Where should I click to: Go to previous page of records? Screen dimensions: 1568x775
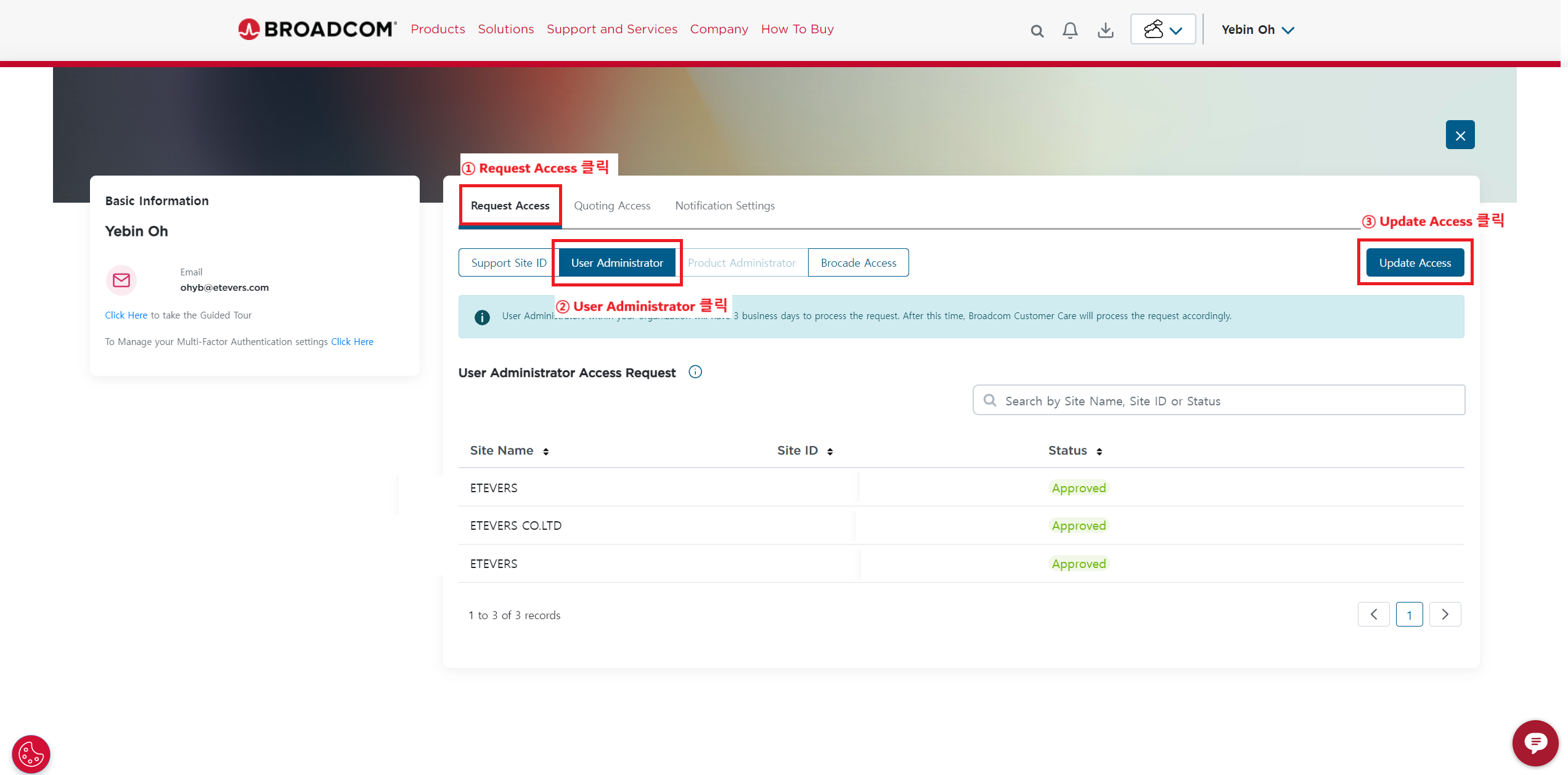click(1373, 614)
